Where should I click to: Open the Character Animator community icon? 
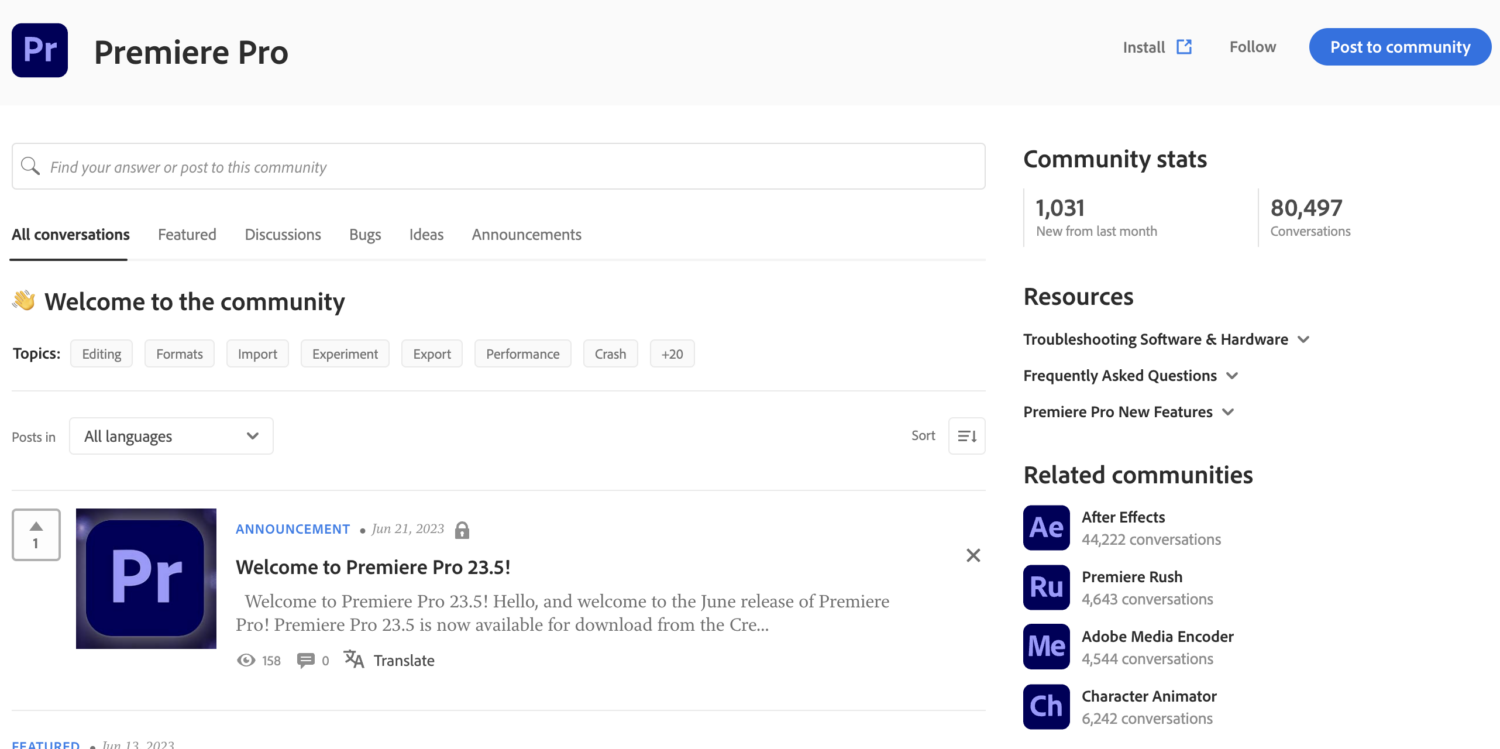click(1046, 707)
